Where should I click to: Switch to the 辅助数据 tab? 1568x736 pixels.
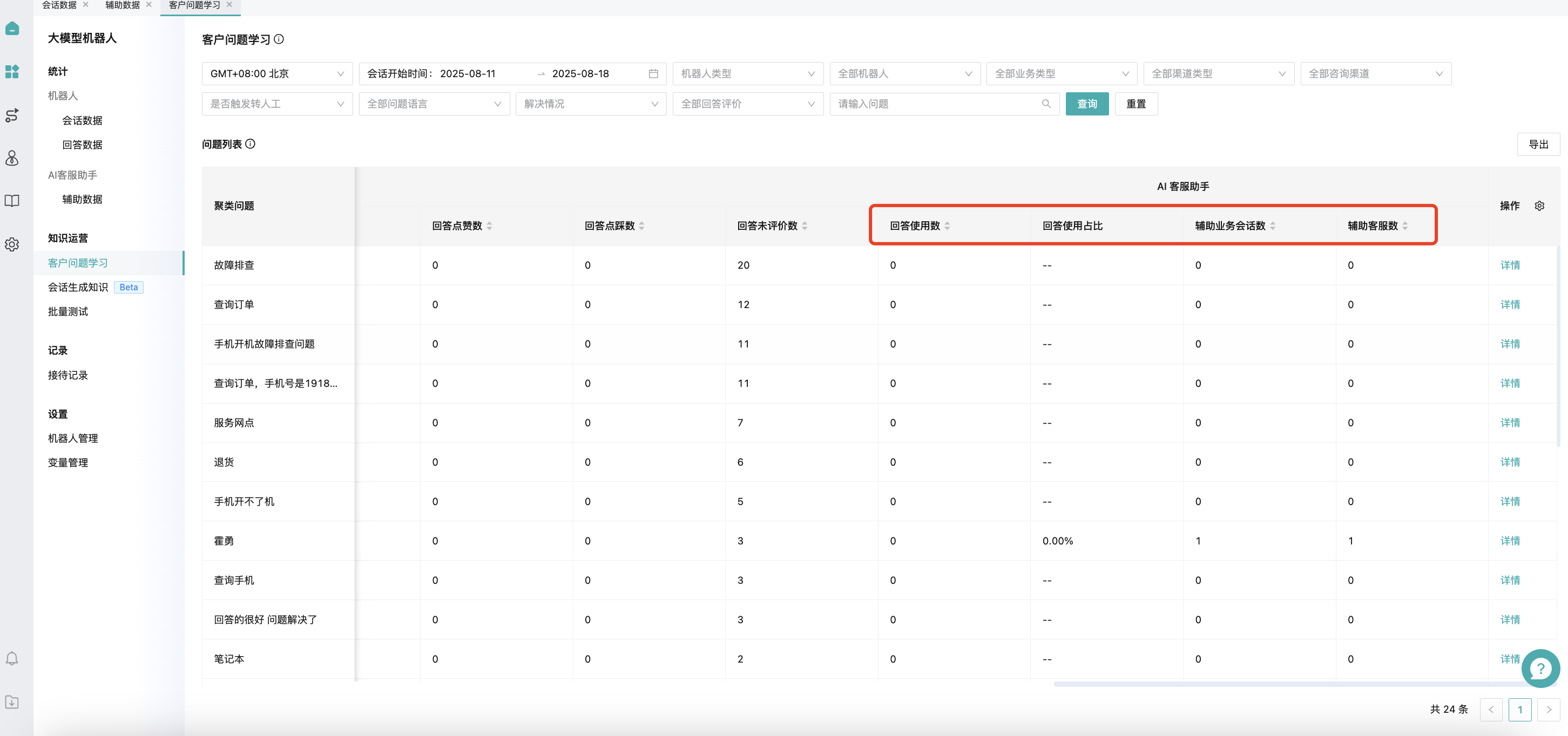pyautogui.click(x=123, y=5)
